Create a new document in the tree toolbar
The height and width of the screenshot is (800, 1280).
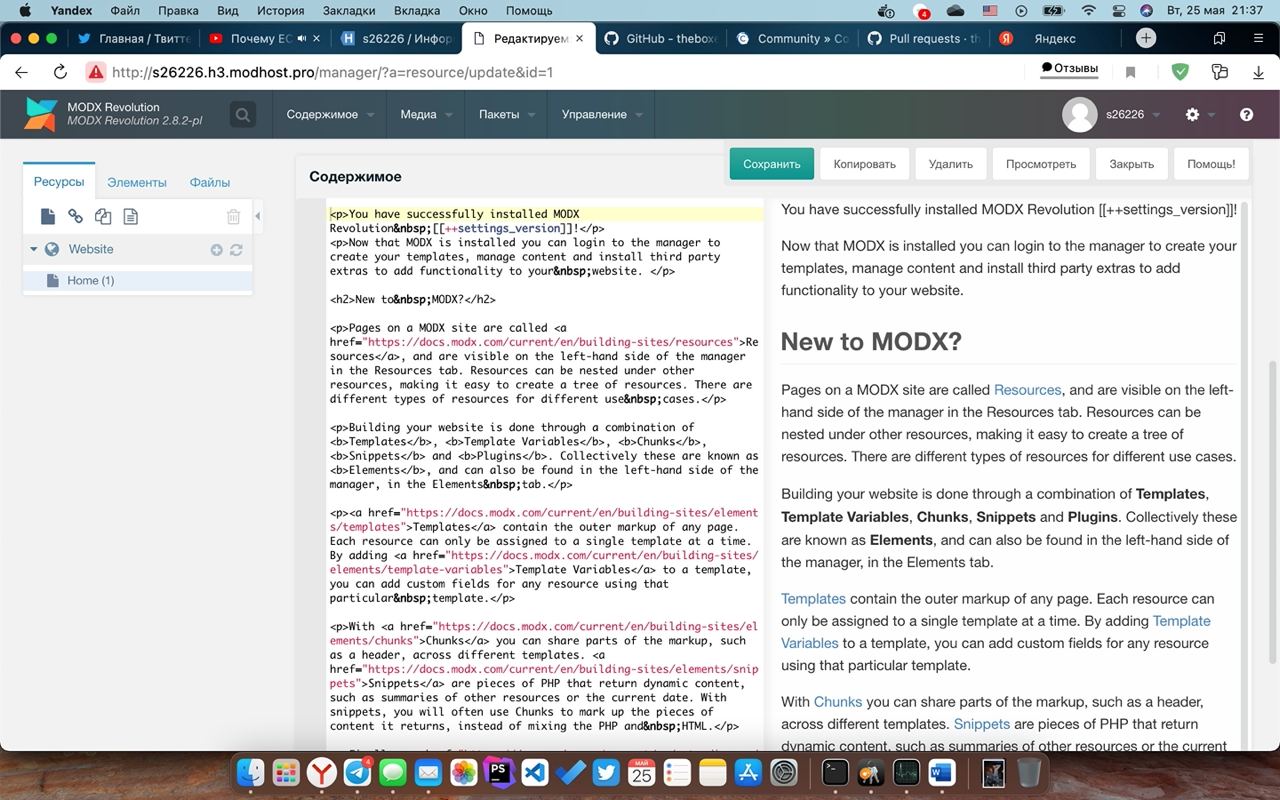48,216
